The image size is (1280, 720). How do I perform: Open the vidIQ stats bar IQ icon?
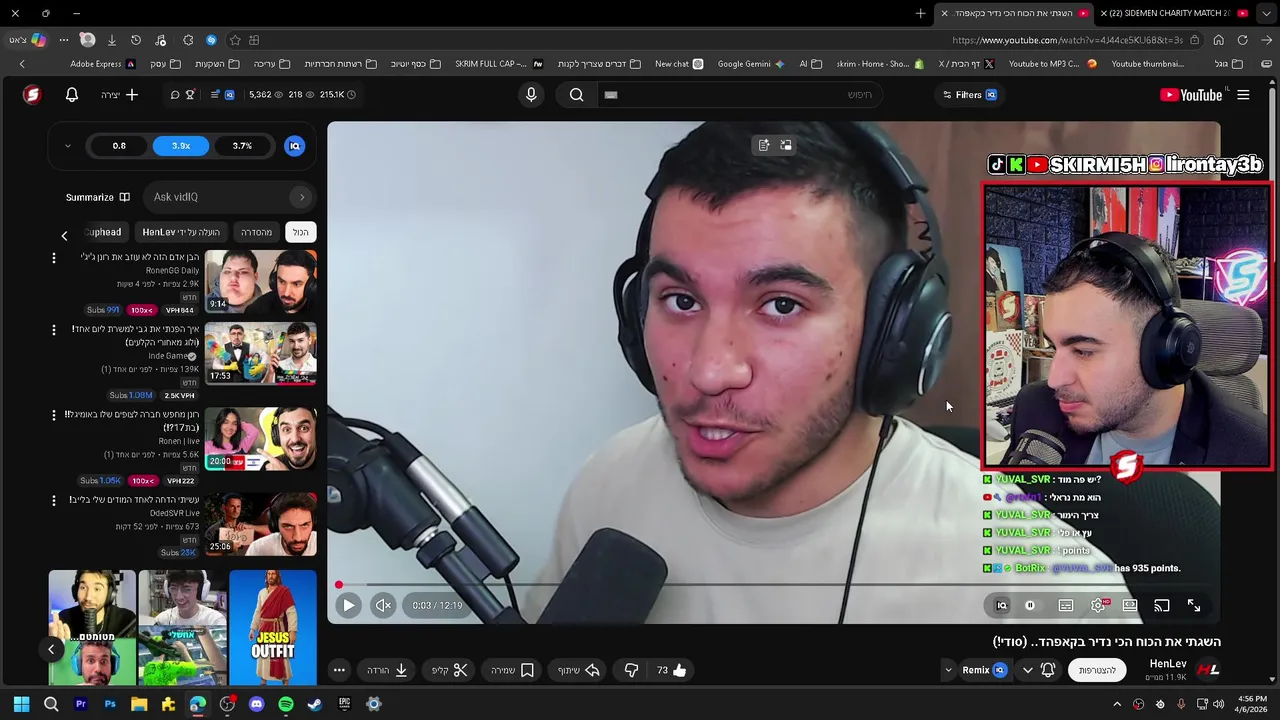[229, 95]
